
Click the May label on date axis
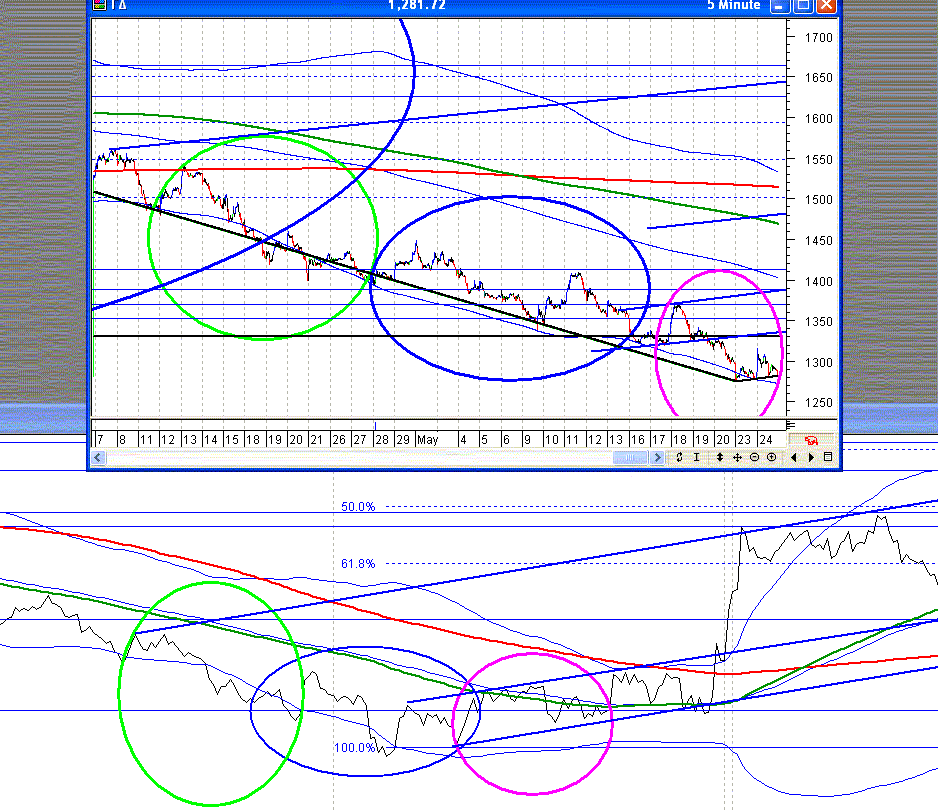click(x=427, y=439)
